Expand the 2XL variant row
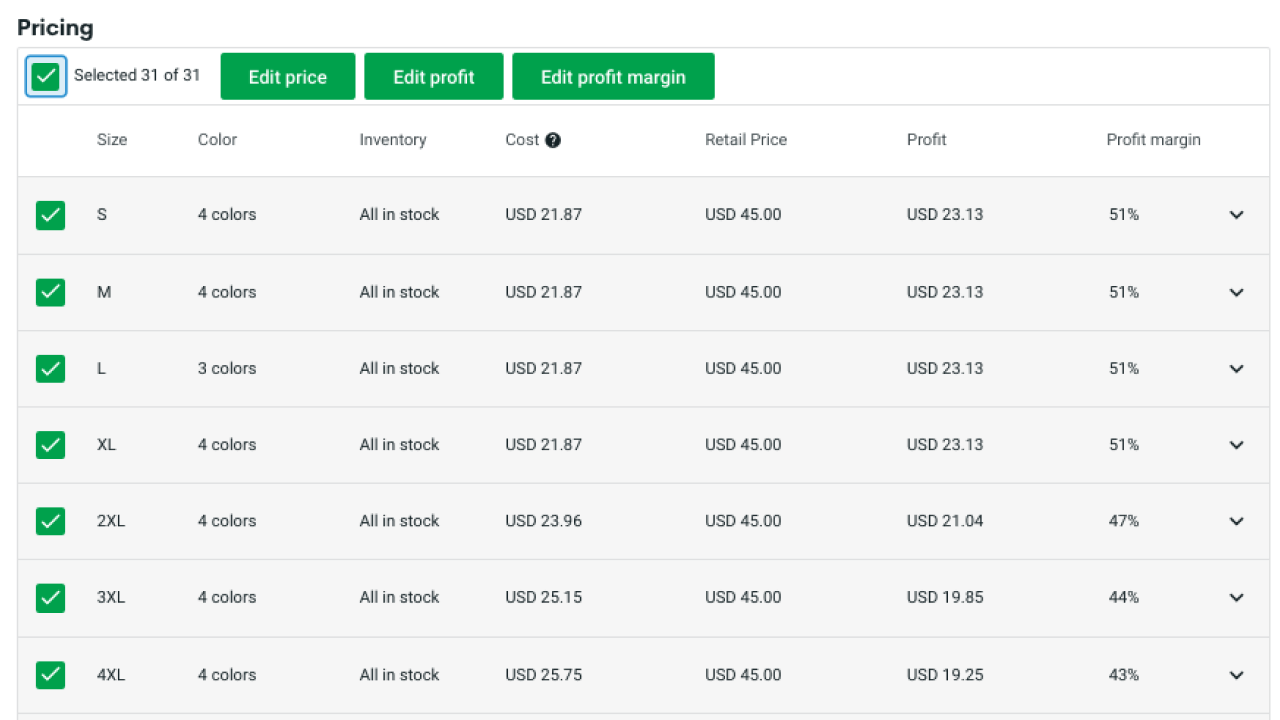1280x720 pixels. (x=1236, y=521)
